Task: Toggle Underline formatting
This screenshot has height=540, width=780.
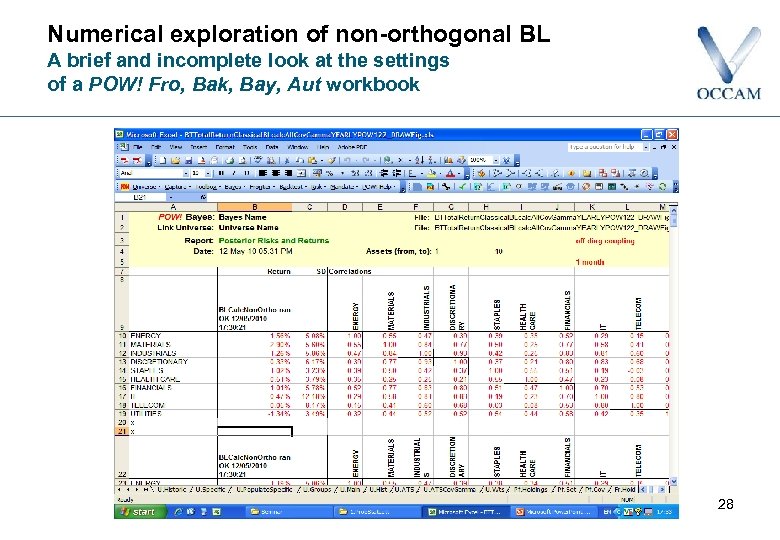Action: (247, 173)
